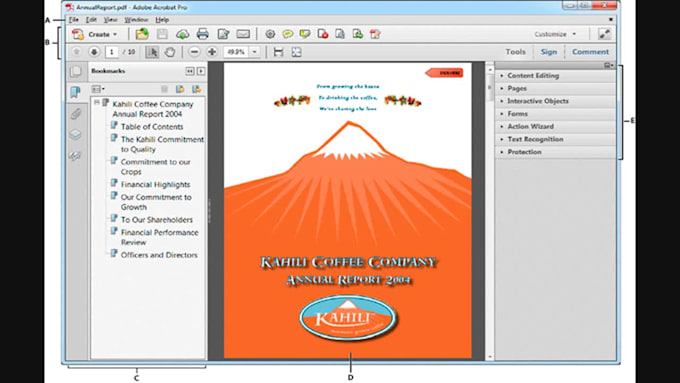
Task: Open the bookmarks options menu dropdown
Action: (x=98, y=89)
